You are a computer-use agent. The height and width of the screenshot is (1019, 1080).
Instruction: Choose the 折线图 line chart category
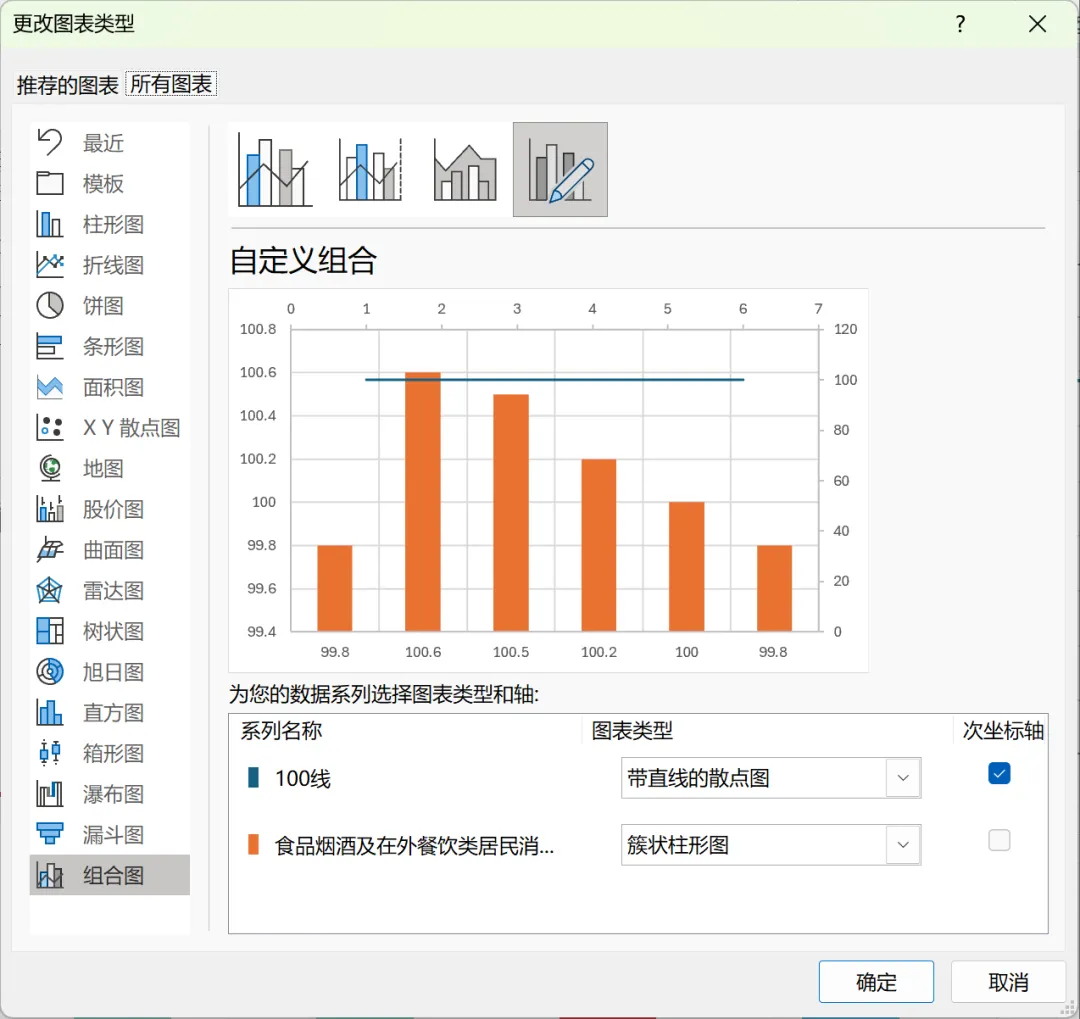point(110,265)
